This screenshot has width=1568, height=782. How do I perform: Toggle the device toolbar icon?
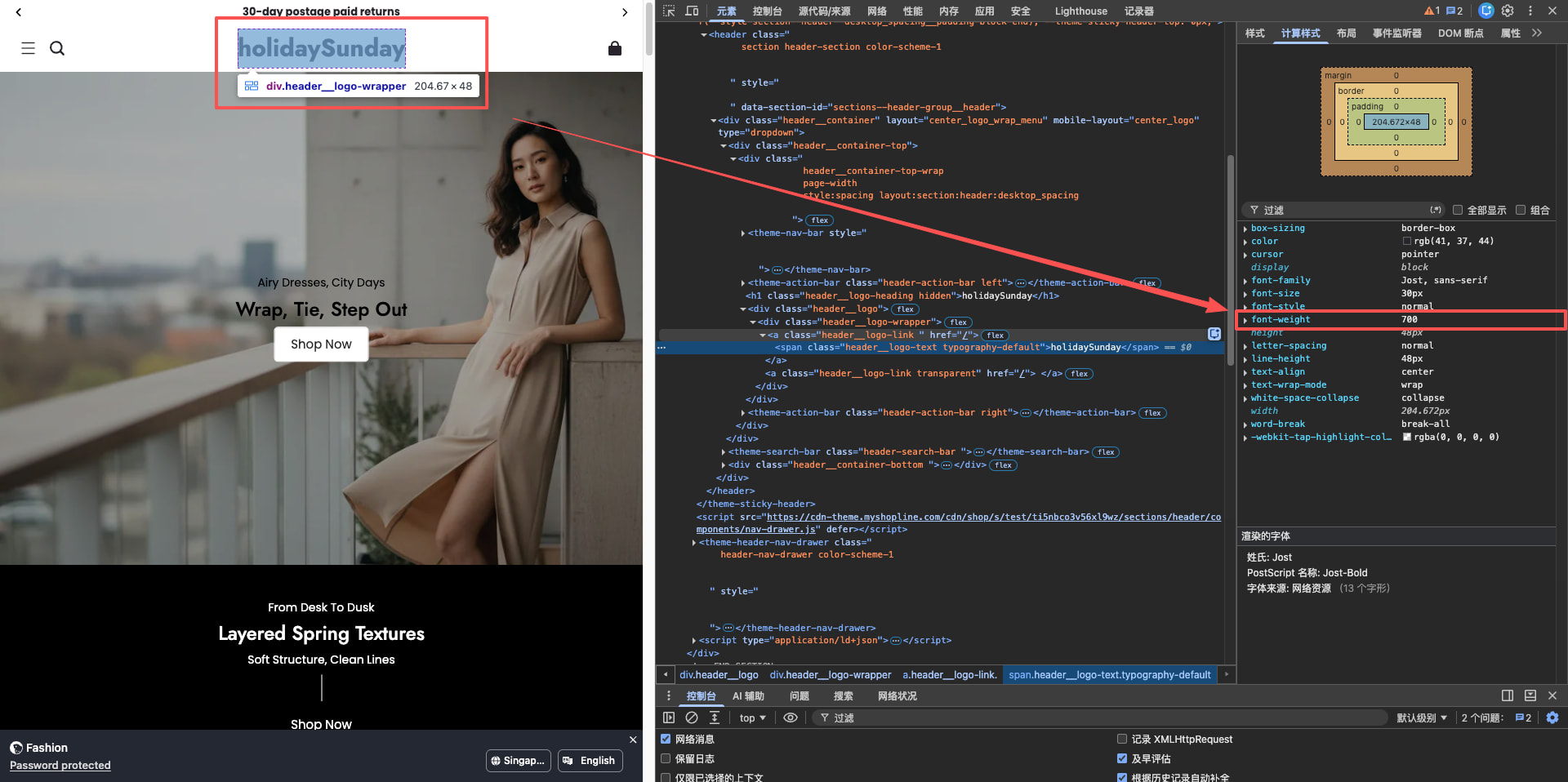(x=692, y=11)
